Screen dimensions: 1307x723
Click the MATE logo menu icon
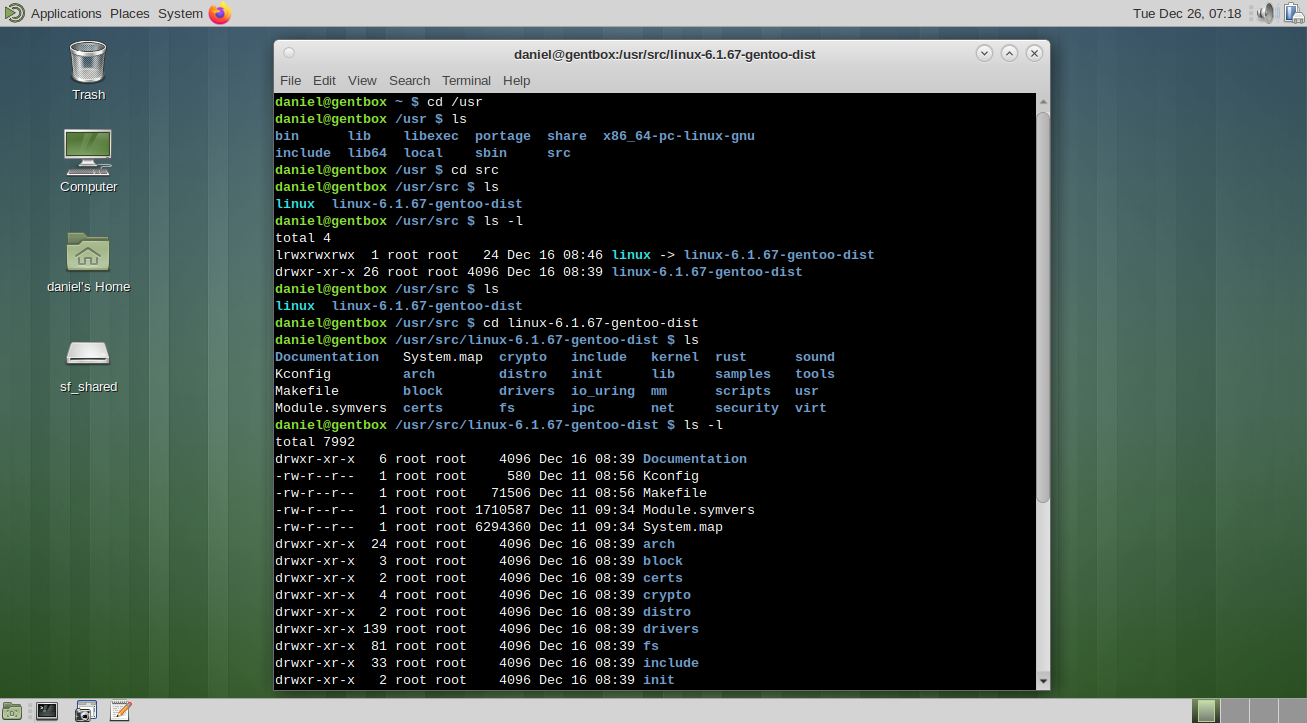(14, 13)
